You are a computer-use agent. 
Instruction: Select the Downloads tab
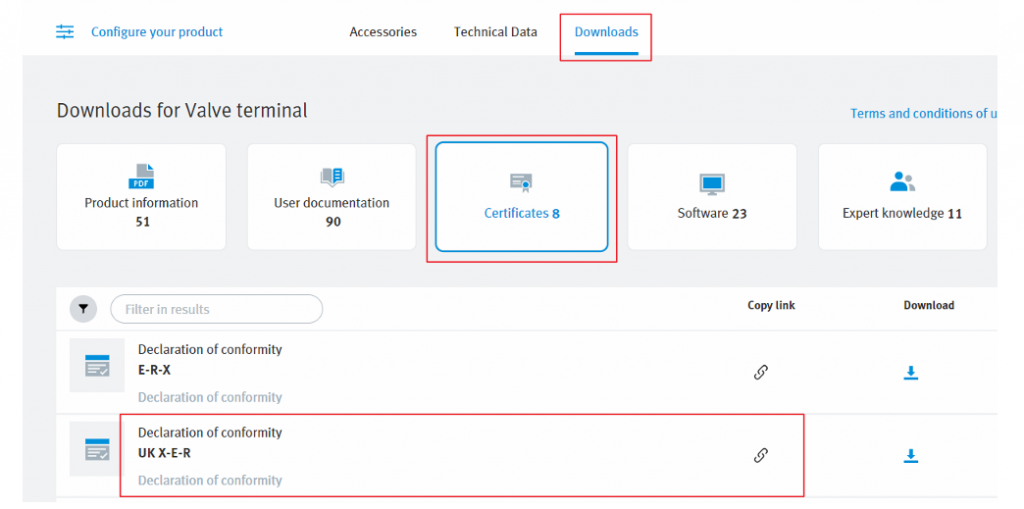click(x=607, y=32)
